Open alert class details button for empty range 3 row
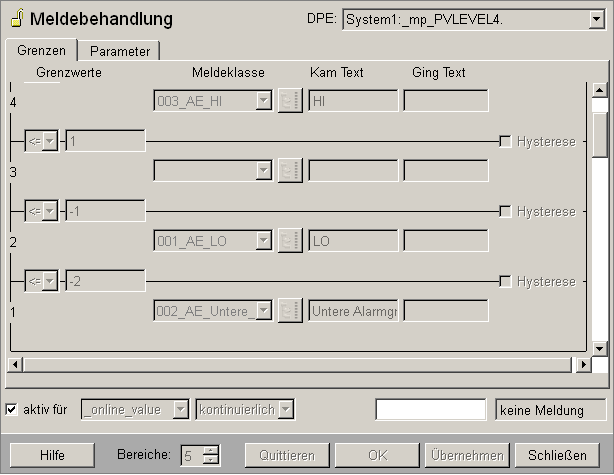Screen dimensions: 614x475 (290, 170)
